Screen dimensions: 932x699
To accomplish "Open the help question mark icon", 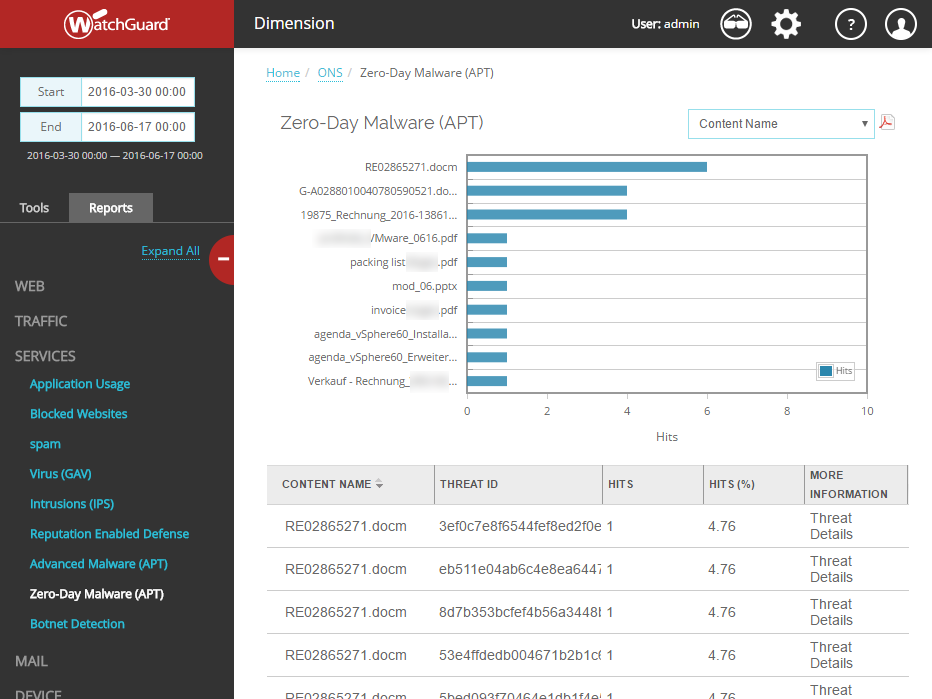I will point(851,24).
